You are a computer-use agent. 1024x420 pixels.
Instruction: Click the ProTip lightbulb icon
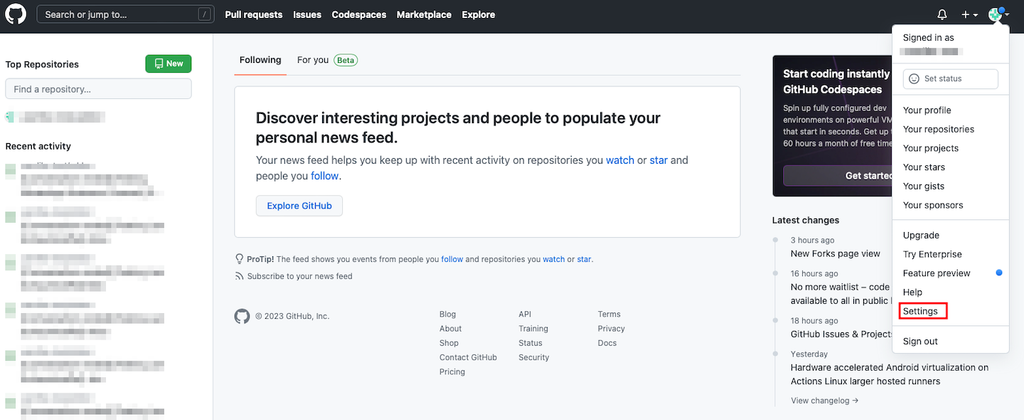(x=239, y=259)
